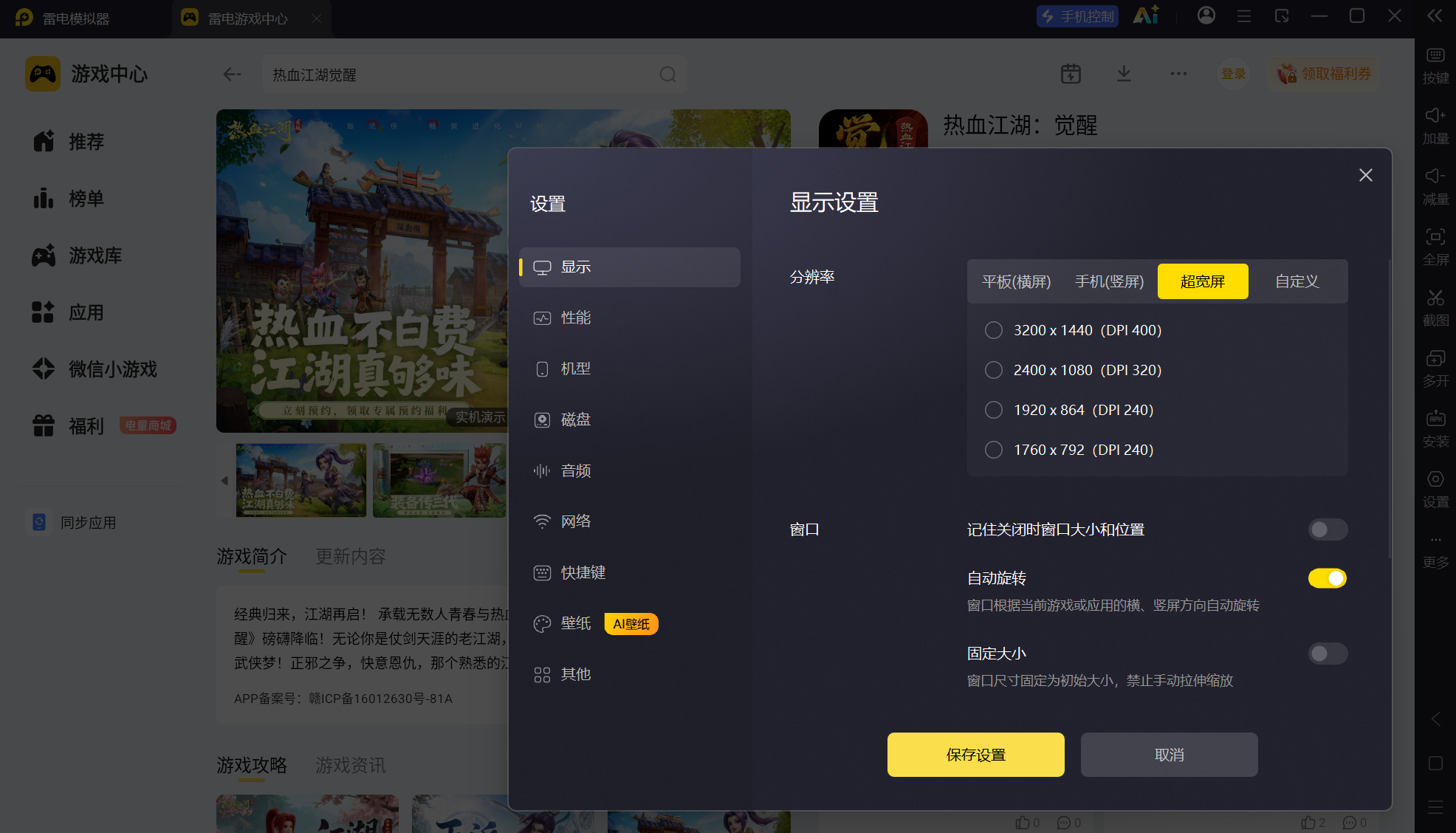
Task: Open 微信小游戏 in game center sidebar
Action: click(x=95, y=369)
